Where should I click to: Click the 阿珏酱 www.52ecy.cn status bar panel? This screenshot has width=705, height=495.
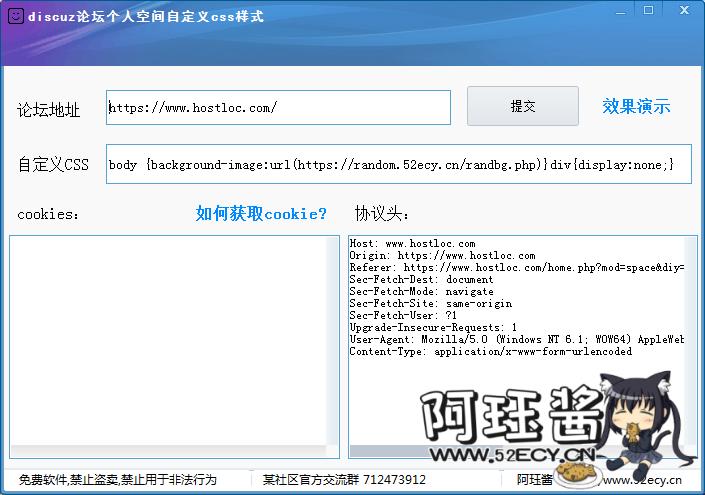pyautogui.click(x=600, y=480)
